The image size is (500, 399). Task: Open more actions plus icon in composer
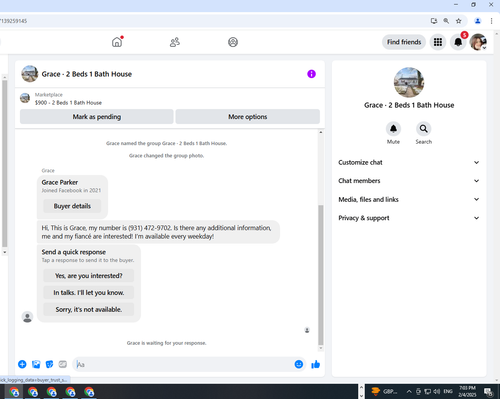[x=22, y=364]
